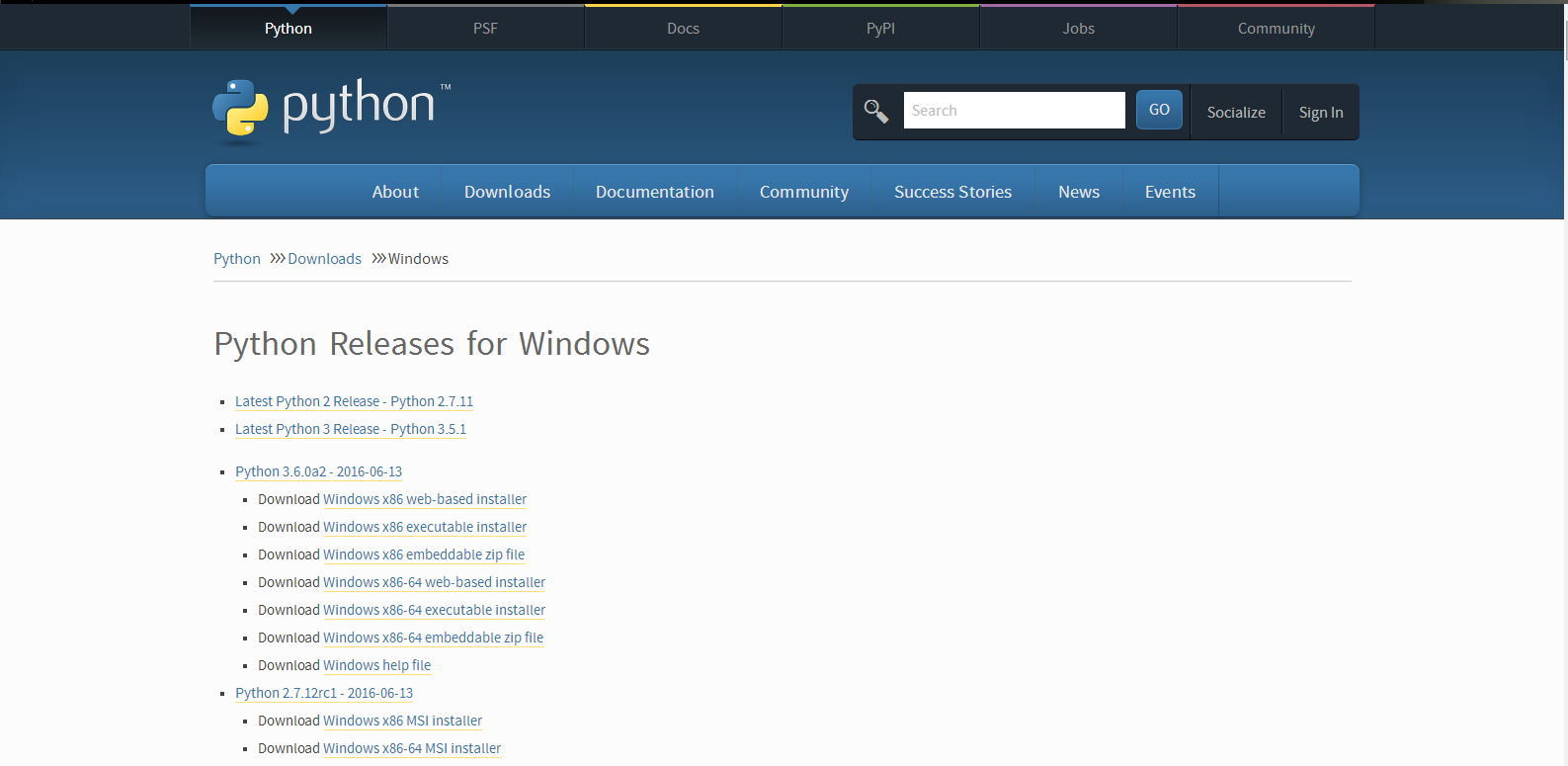Download Windows x86 MSI installer
Screen dimensions: 1568x766
402,721
